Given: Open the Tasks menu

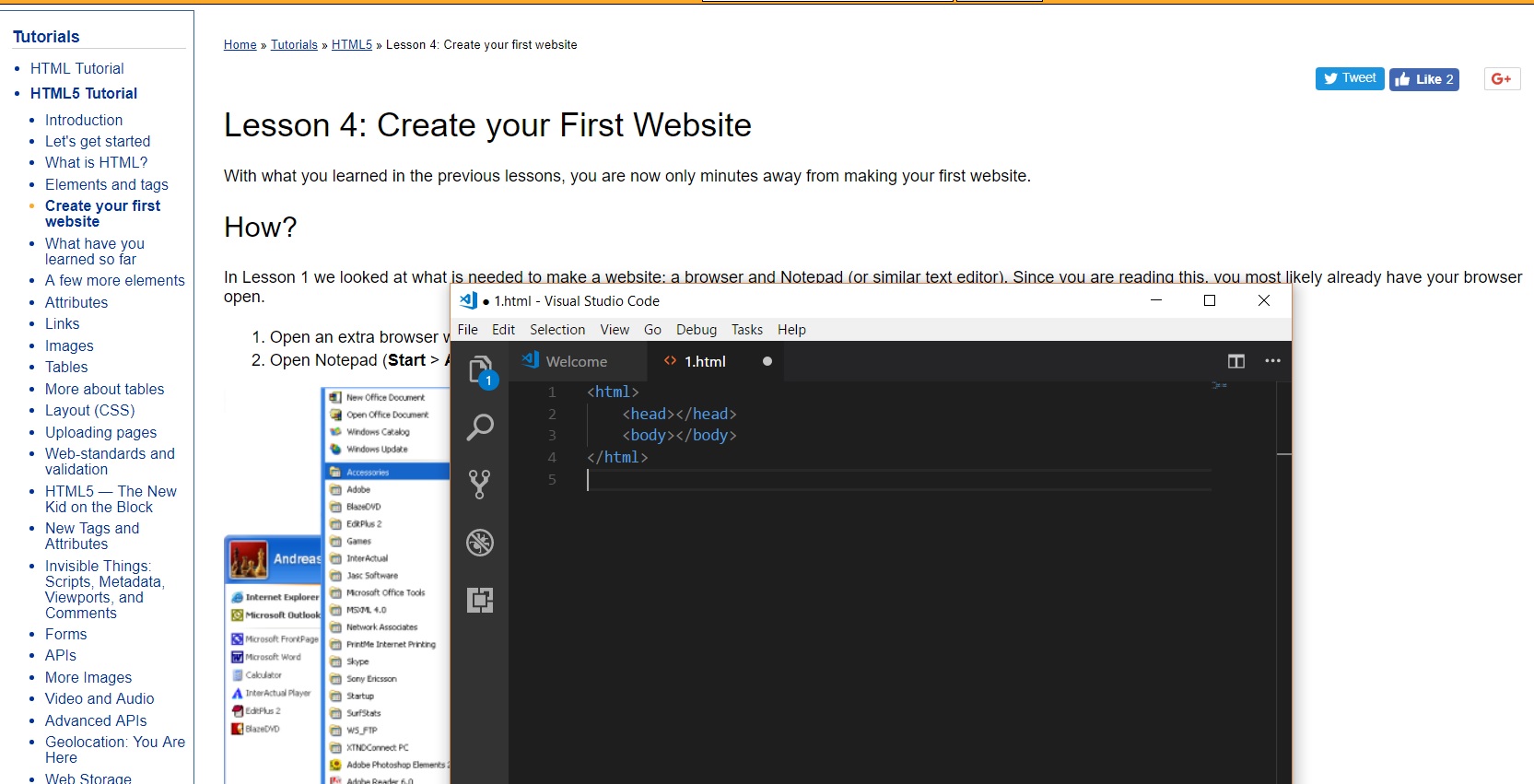Looking at the screenshot, I should coord(747,330).
